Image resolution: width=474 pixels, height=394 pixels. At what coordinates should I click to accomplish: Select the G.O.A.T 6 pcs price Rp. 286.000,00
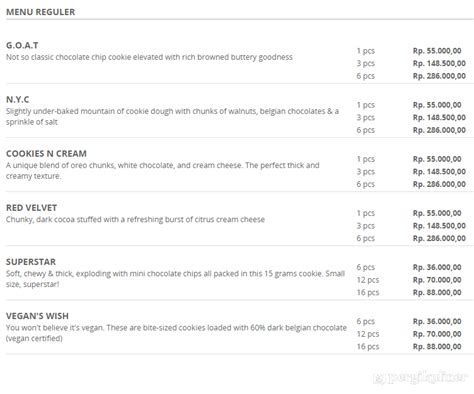coord(439,76)
